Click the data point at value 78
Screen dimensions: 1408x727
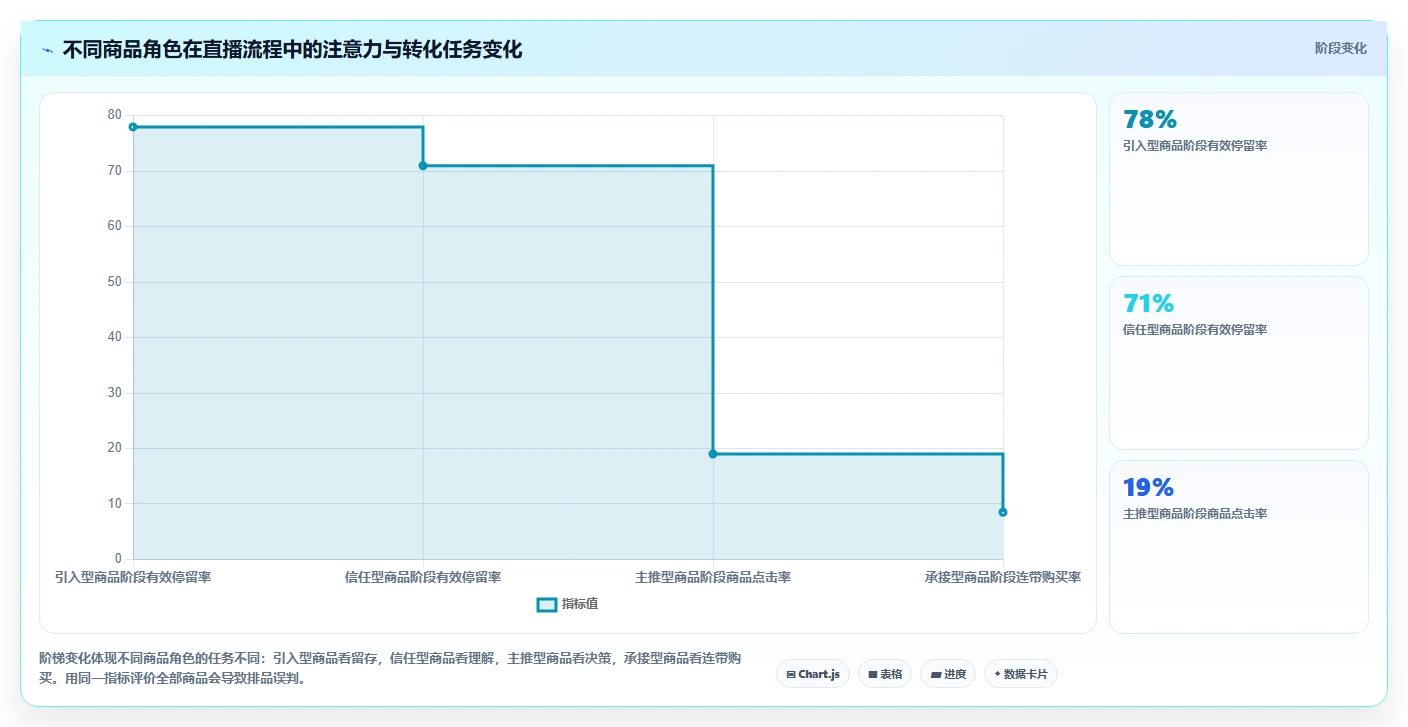[x=133, y=127]
